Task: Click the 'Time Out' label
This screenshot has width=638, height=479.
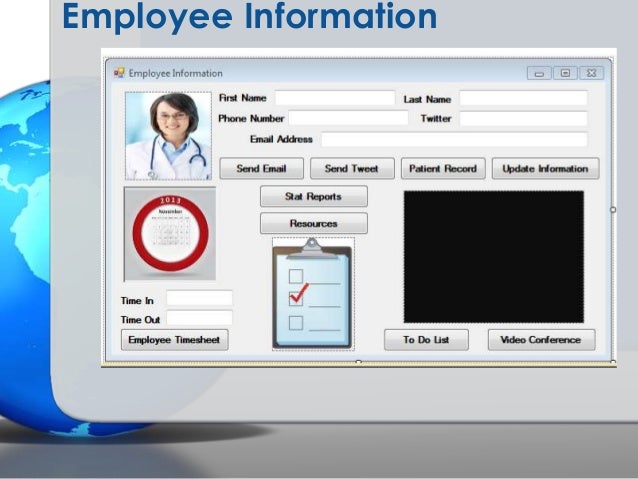Action: click(140, 320)
